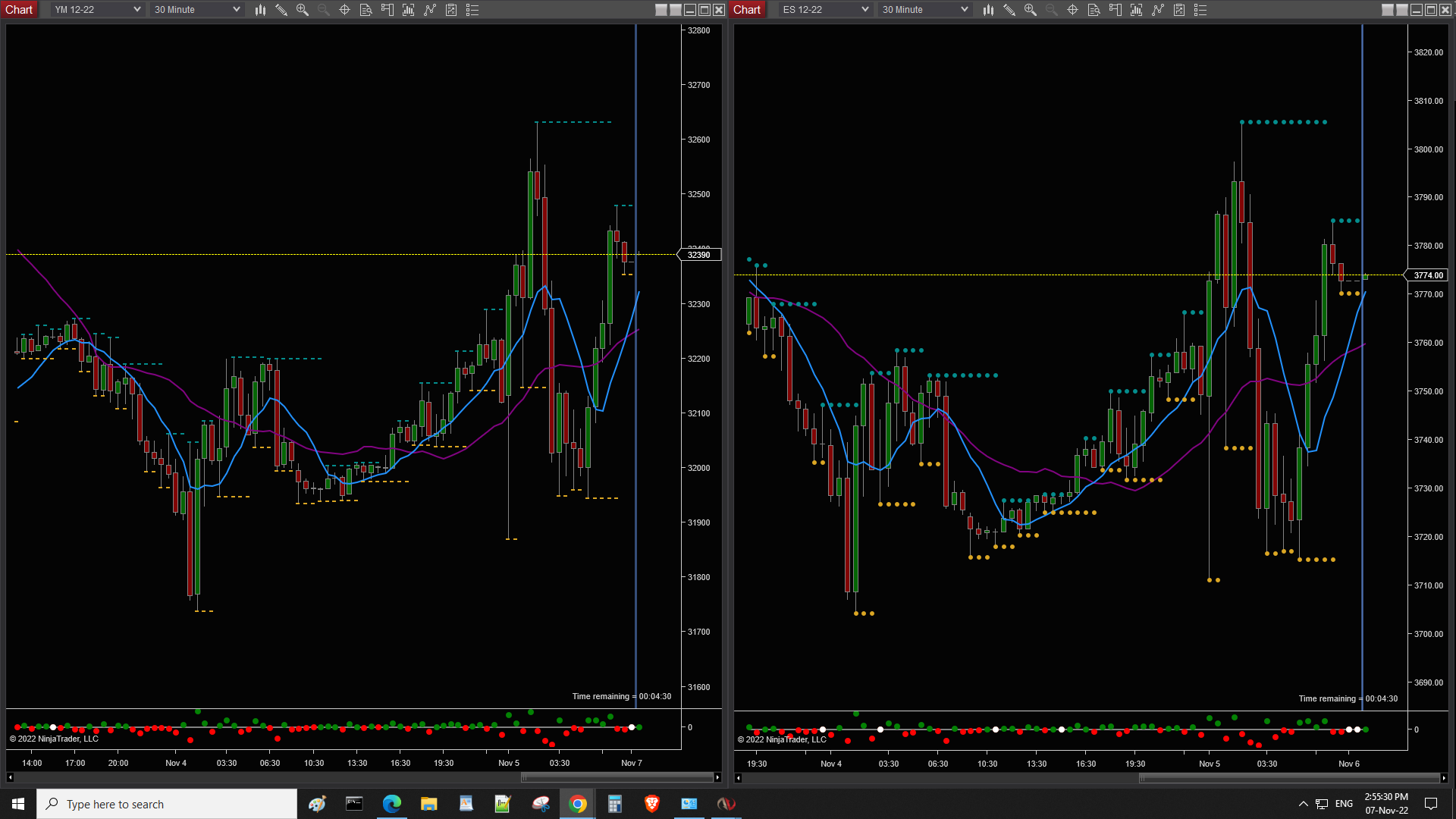
Task: Click zoom in magnifier on YM chart
Action: click(x=303, y=10)
